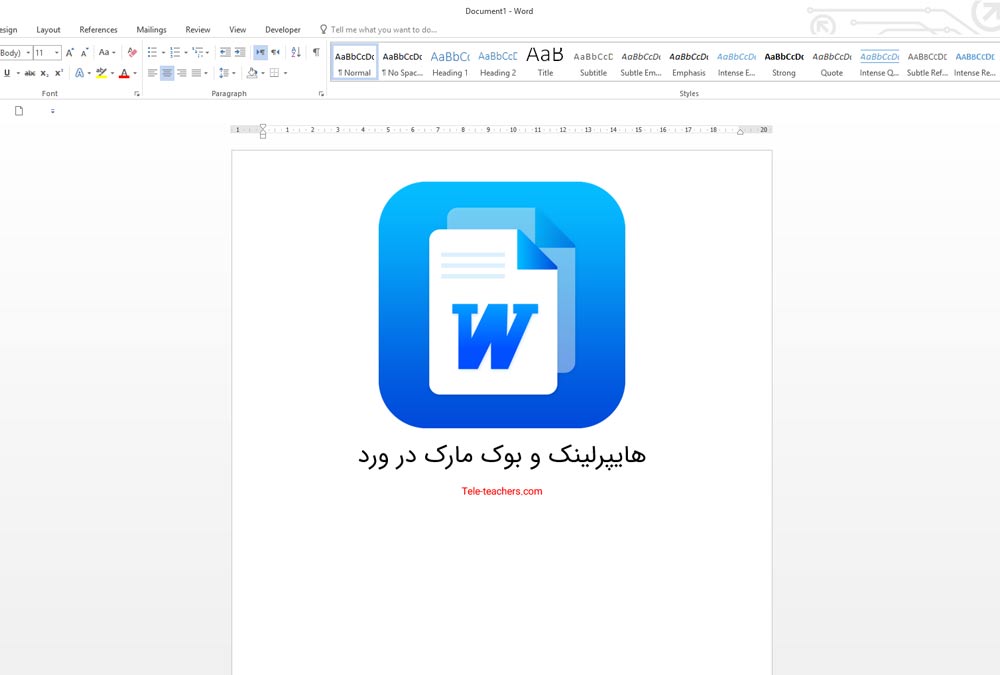Image resolution: width=1000 pixels, height=675 pixels.
Task: Click the Text Effects glowing A icon
Action: pyautogui.click(x=79, y=73)
